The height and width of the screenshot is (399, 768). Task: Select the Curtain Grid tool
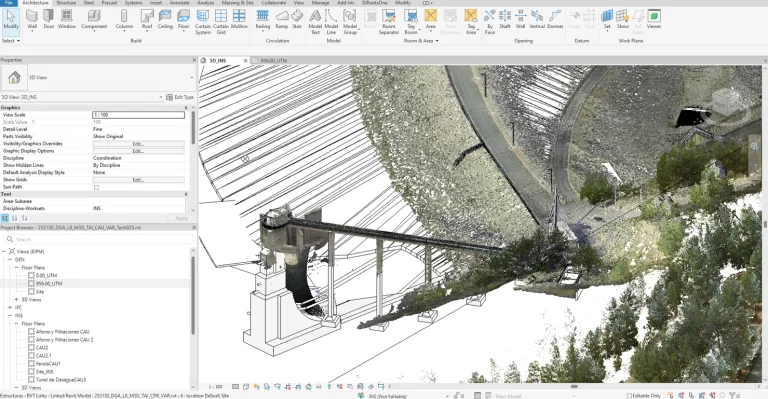pyautogui.click(x=221, y=22)
